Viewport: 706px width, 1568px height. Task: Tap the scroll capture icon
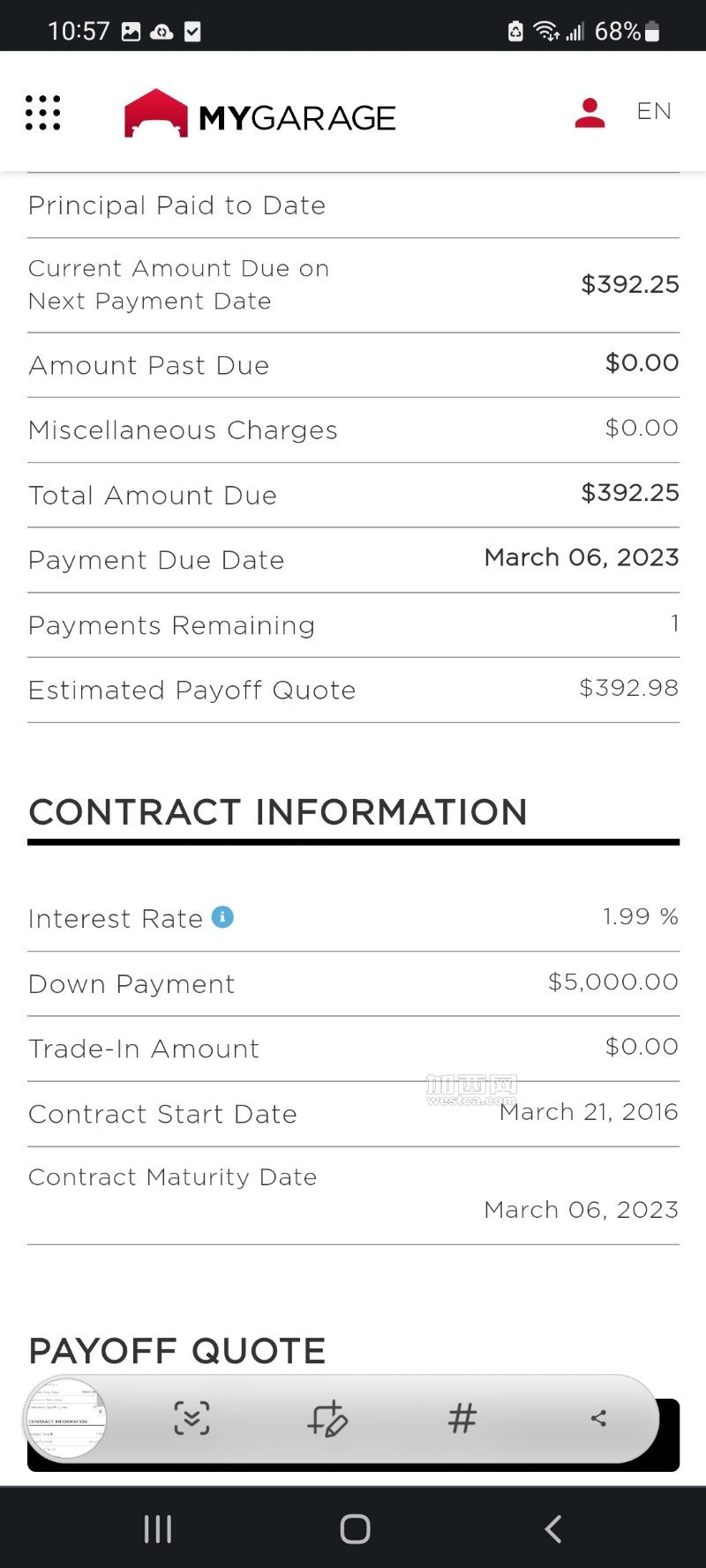192,1418
